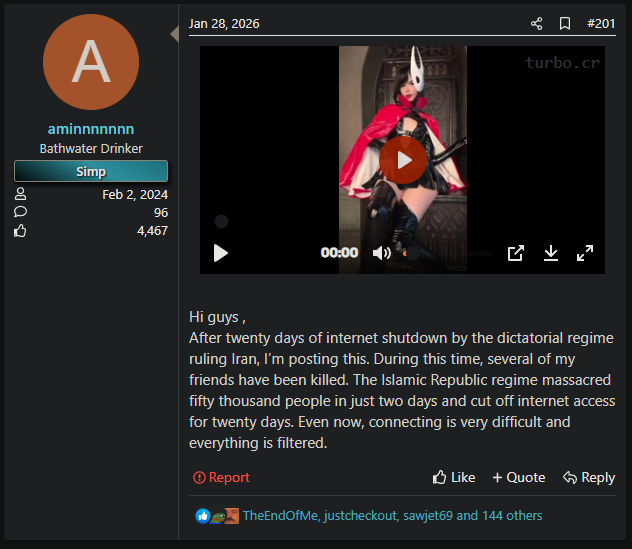Open video in new window icon

click(x=516, y=253)
